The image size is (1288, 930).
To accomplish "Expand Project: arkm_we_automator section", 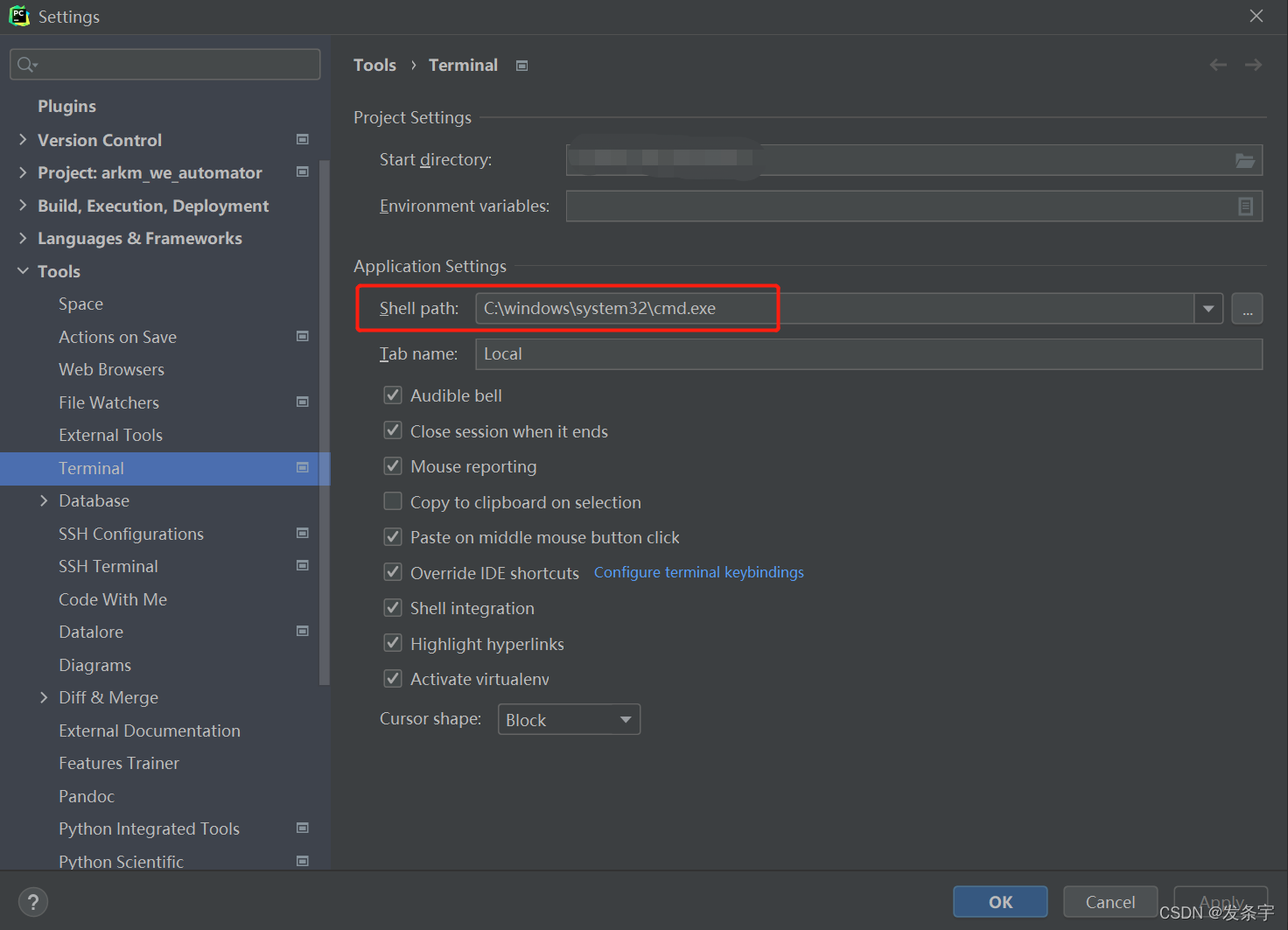I will [23, 172].
